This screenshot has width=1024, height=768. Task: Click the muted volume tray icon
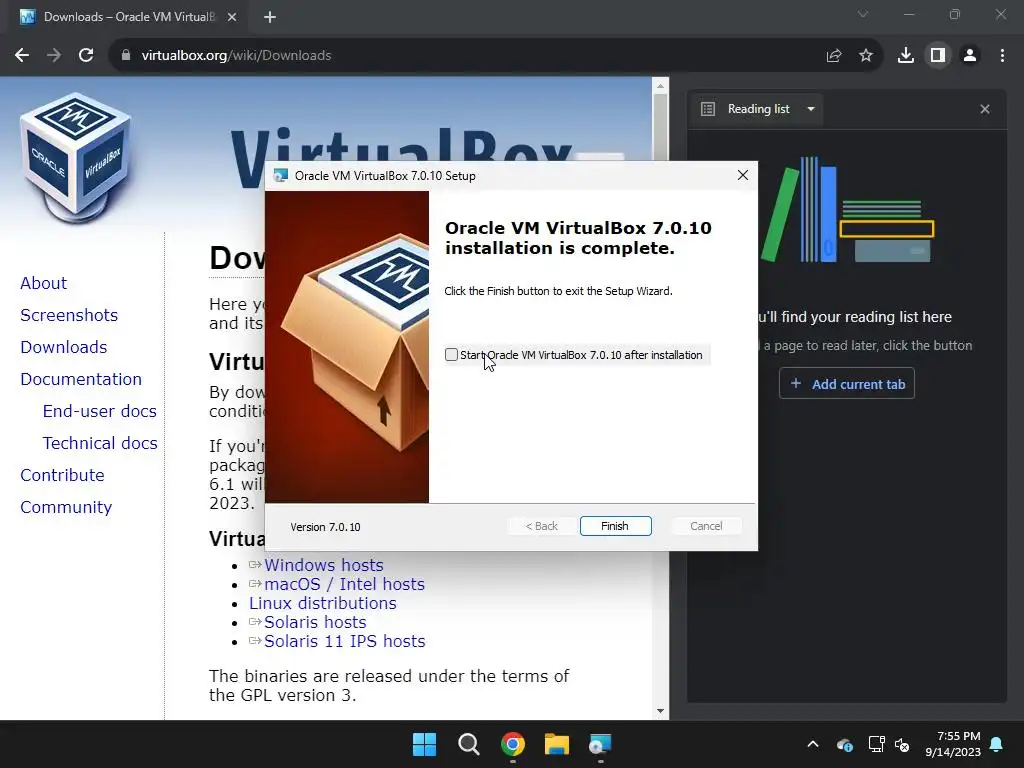[902, 744]
